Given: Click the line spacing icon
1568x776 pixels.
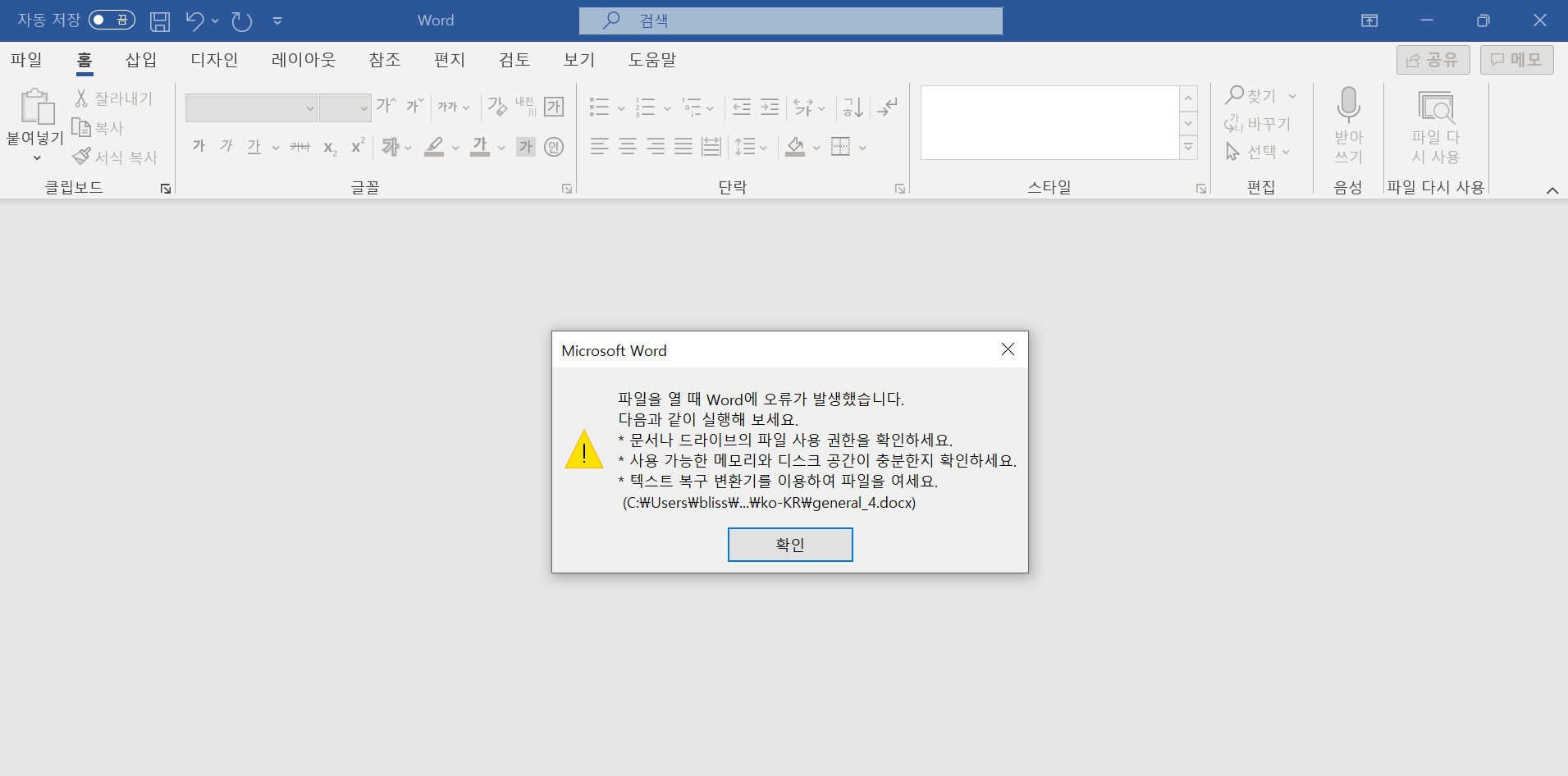Looking at the screenshot, I should point(746,147).
